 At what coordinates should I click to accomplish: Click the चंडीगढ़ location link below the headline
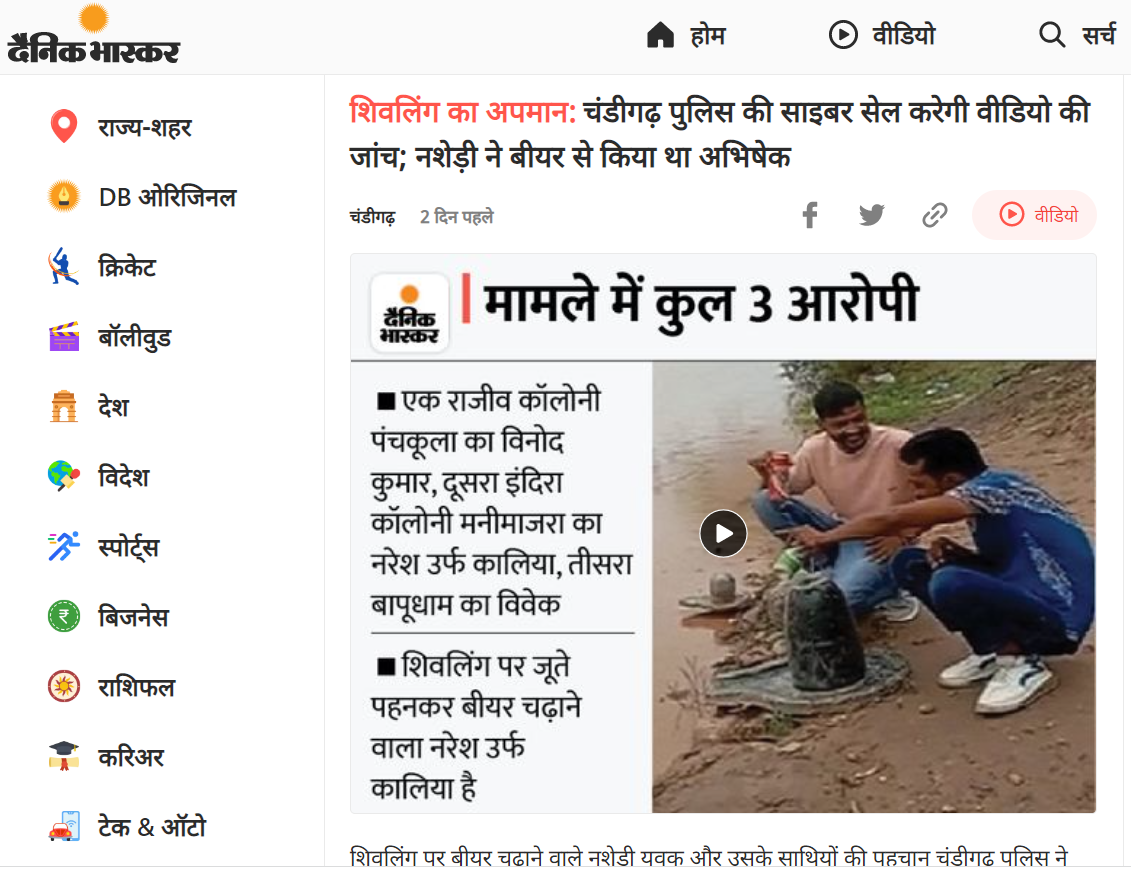click(372, 217)
